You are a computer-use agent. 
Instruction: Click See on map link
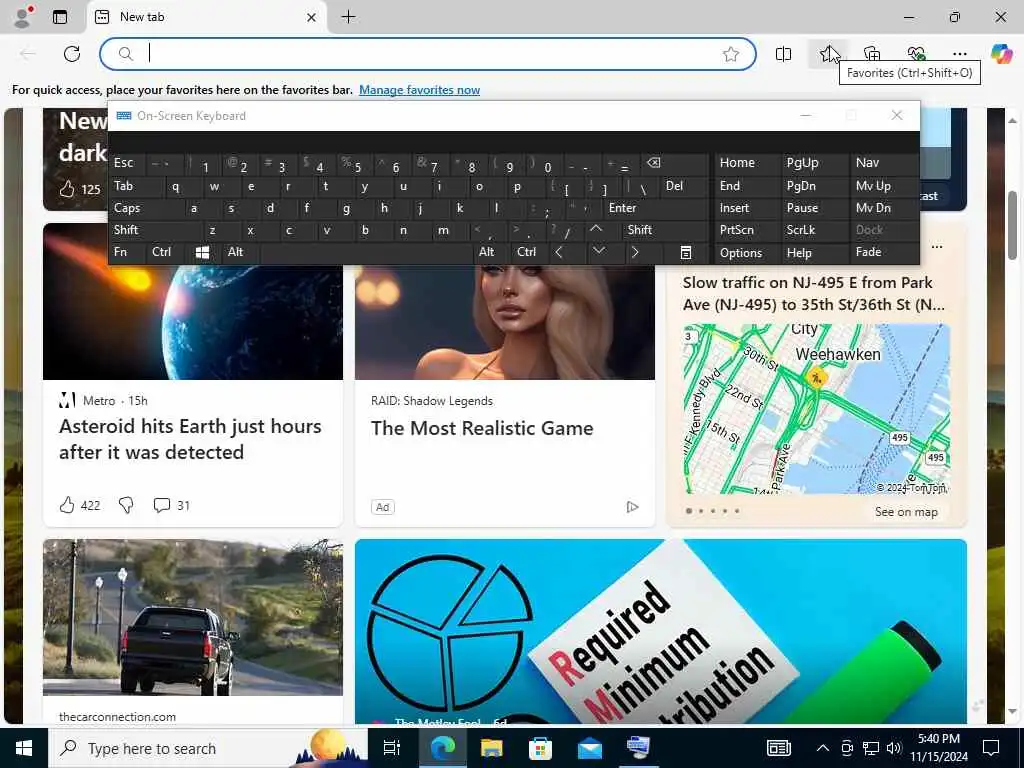[906, 512]
